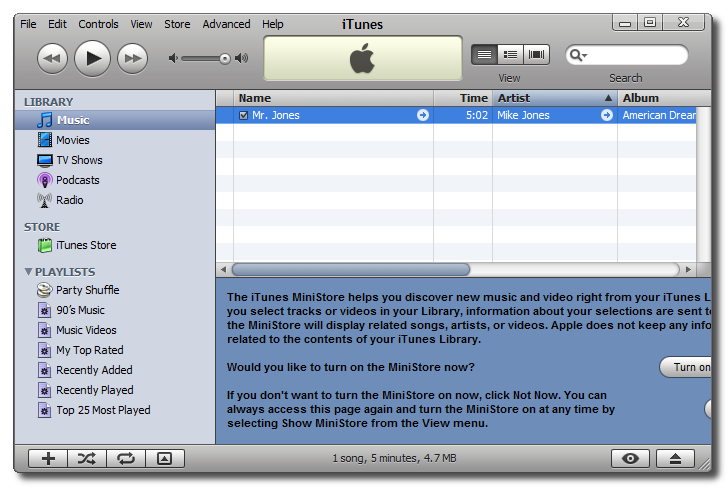Click the Rewind (previous track) button
The width and height of the screenshot is (727, 487).
(52, 59)
